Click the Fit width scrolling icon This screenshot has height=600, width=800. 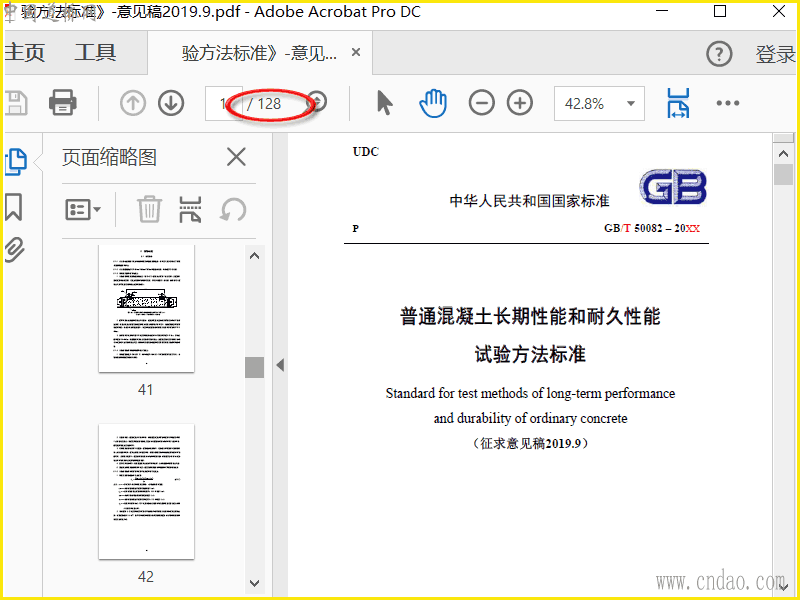pos(678,103)
